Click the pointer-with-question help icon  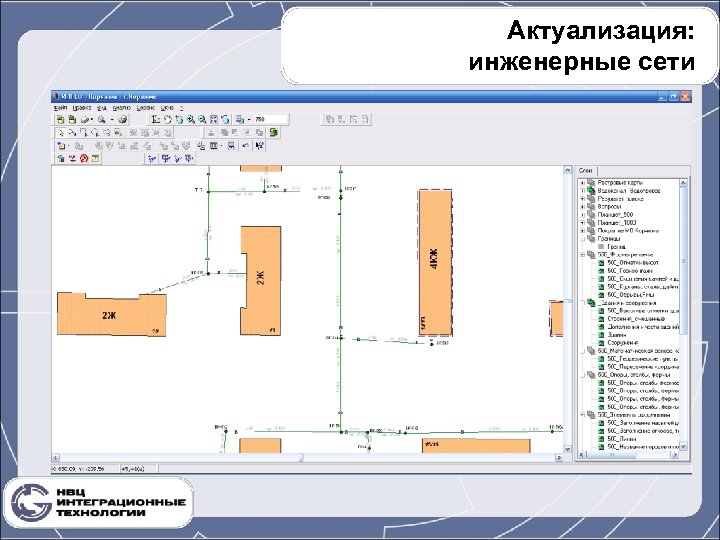259,146
